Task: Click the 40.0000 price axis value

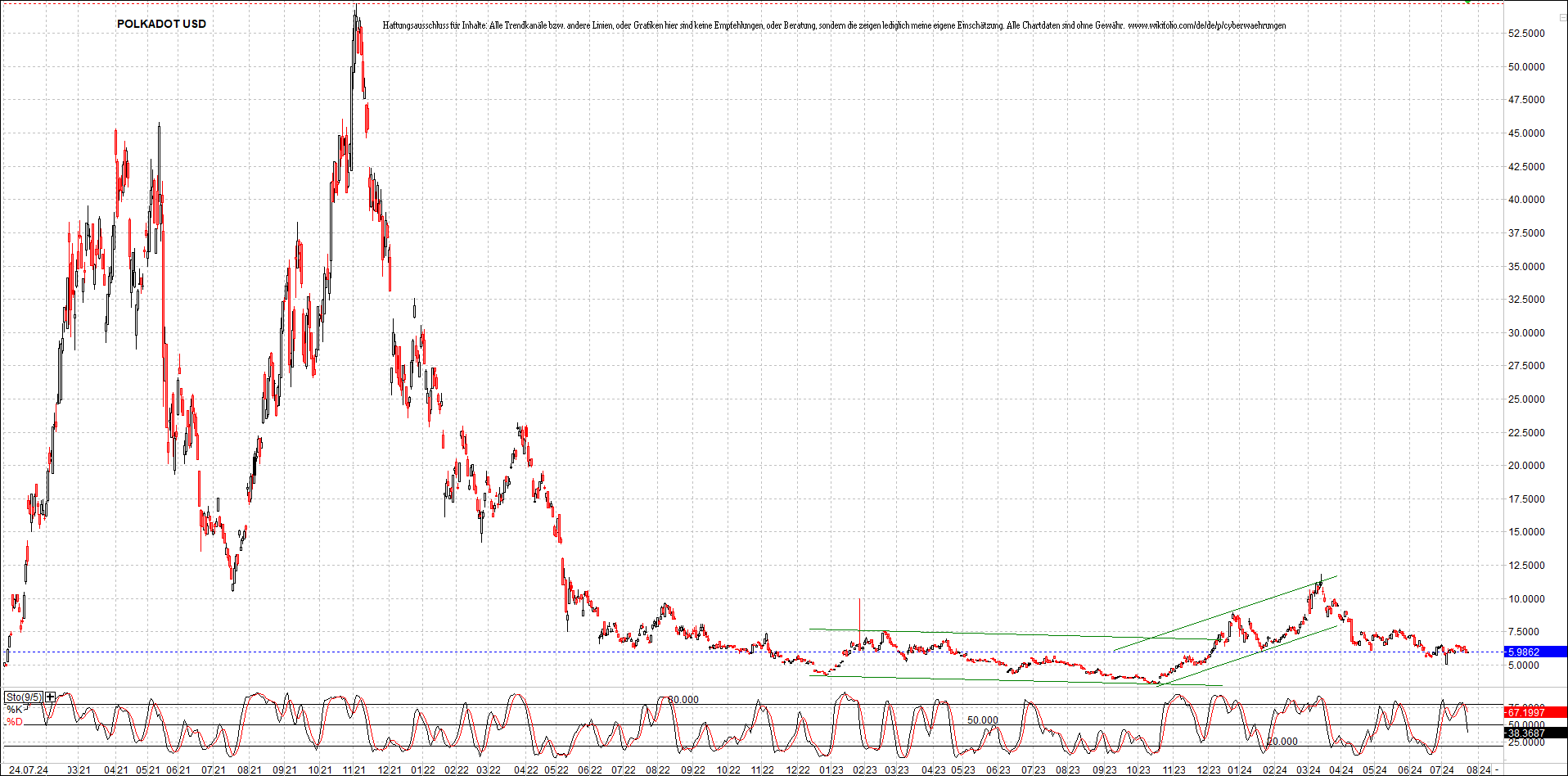Action: 1526,200
